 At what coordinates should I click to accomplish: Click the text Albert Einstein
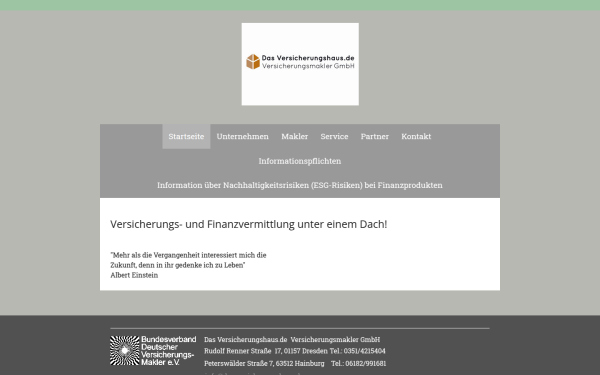134,275
